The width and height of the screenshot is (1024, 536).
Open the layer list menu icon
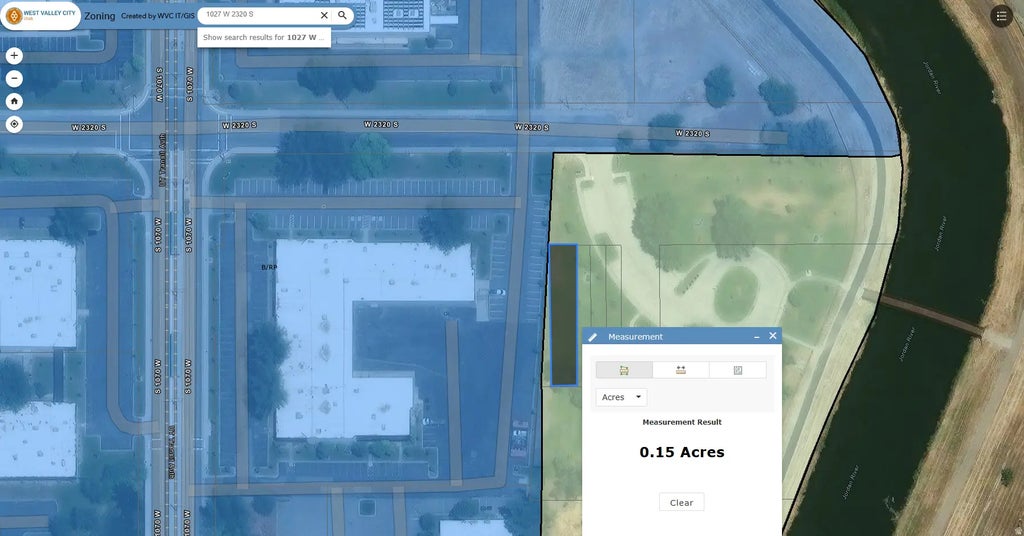1001,16
